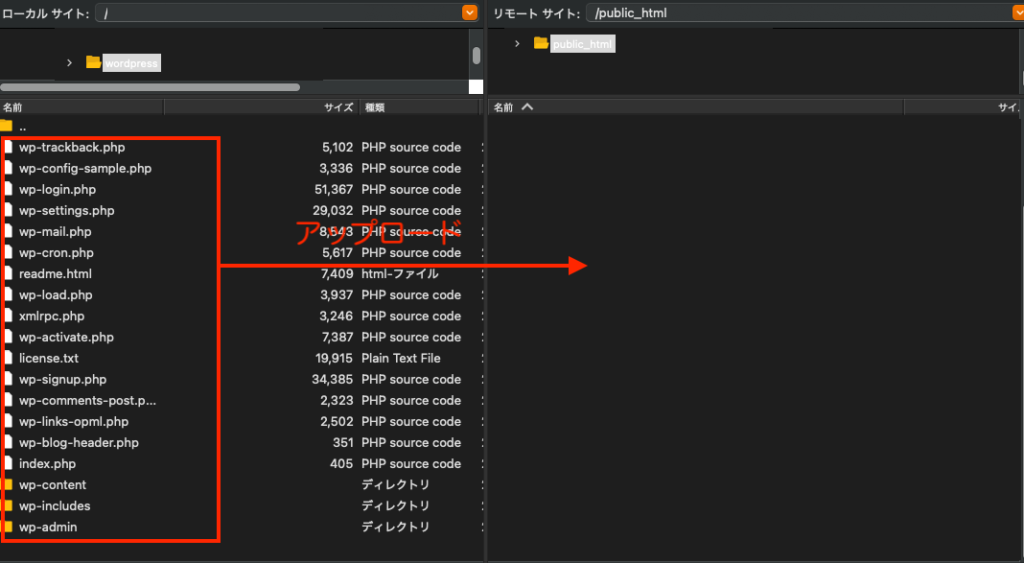Sort remote files by 名前 column header
This screenshot has width=1024, height=563.
click(504, 107)
